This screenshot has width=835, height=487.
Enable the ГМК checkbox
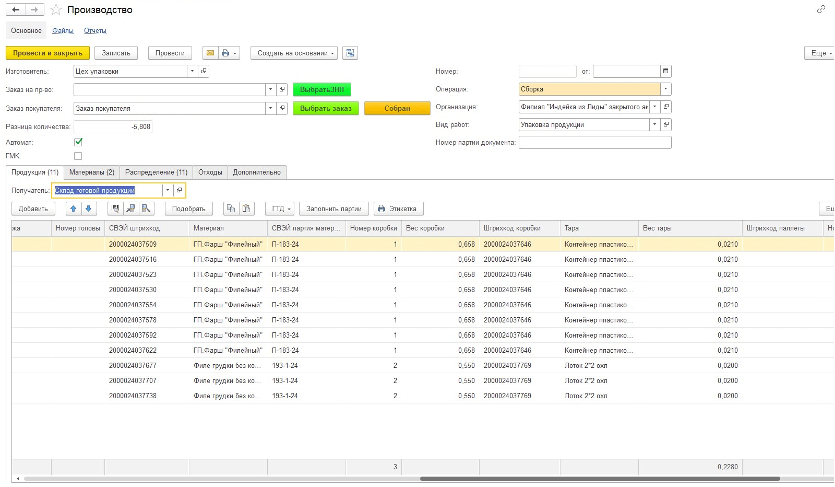[78, 156]
